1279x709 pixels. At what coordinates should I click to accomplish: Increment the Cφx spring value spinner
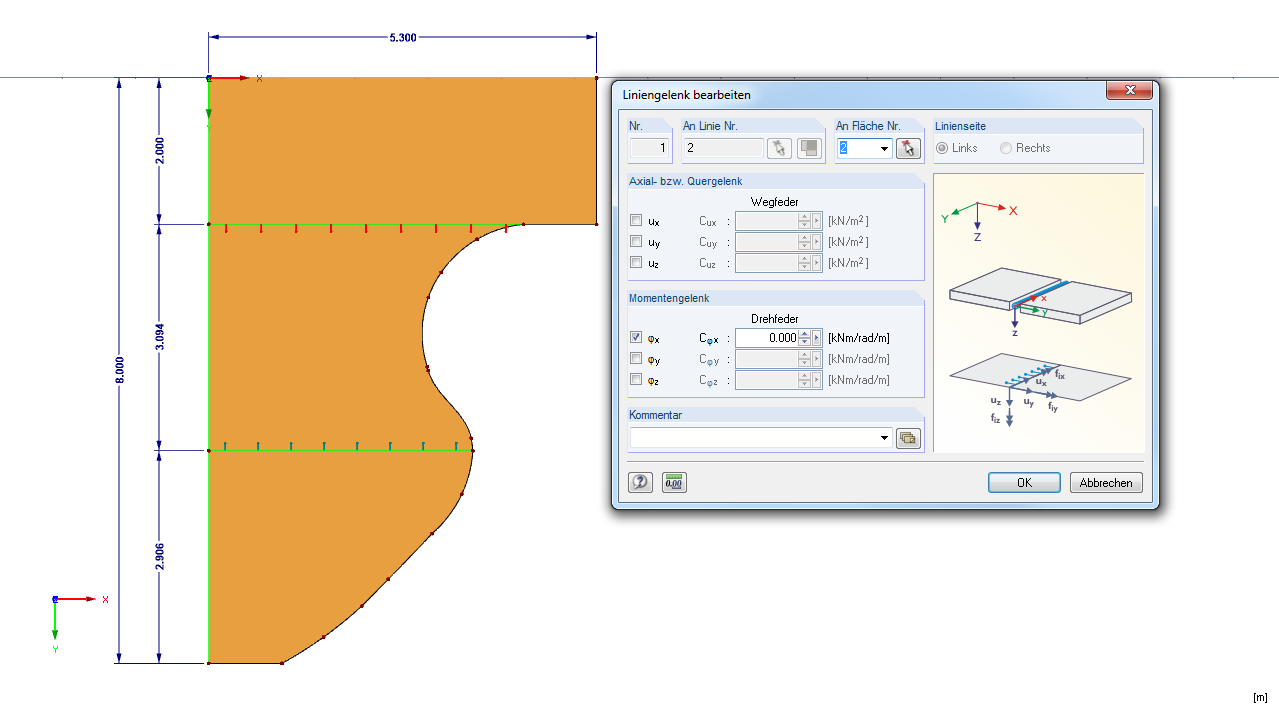[802, 333]
